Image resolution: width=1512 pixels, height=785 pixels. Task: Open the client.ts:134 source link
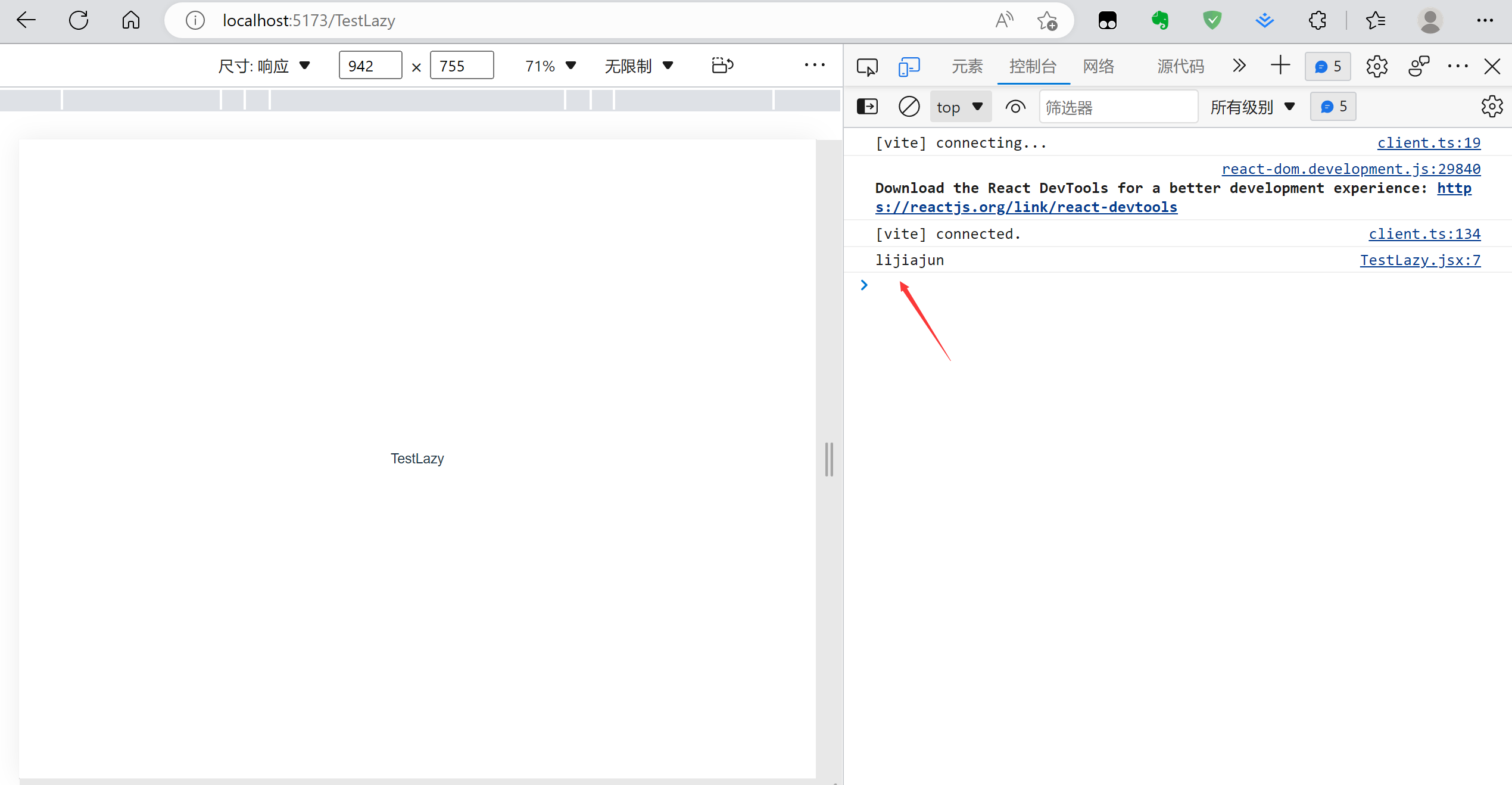(x=1424, y=234)
